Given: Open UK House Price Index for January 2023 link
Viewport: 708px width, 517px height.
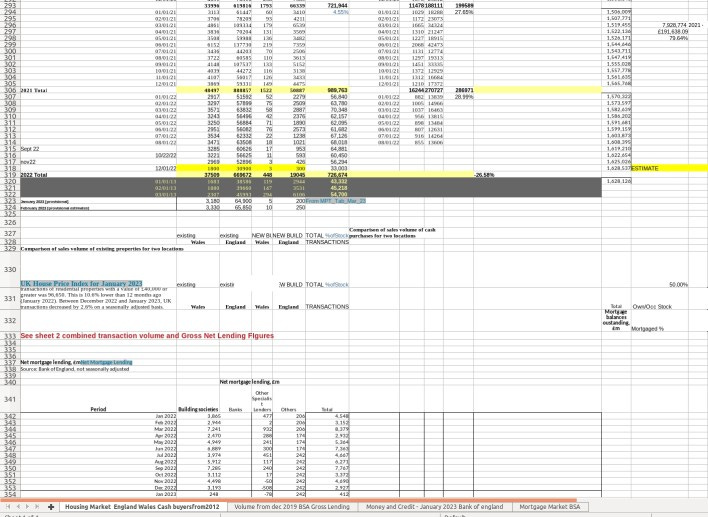Looking at the screenshot, I should point(81,284).
